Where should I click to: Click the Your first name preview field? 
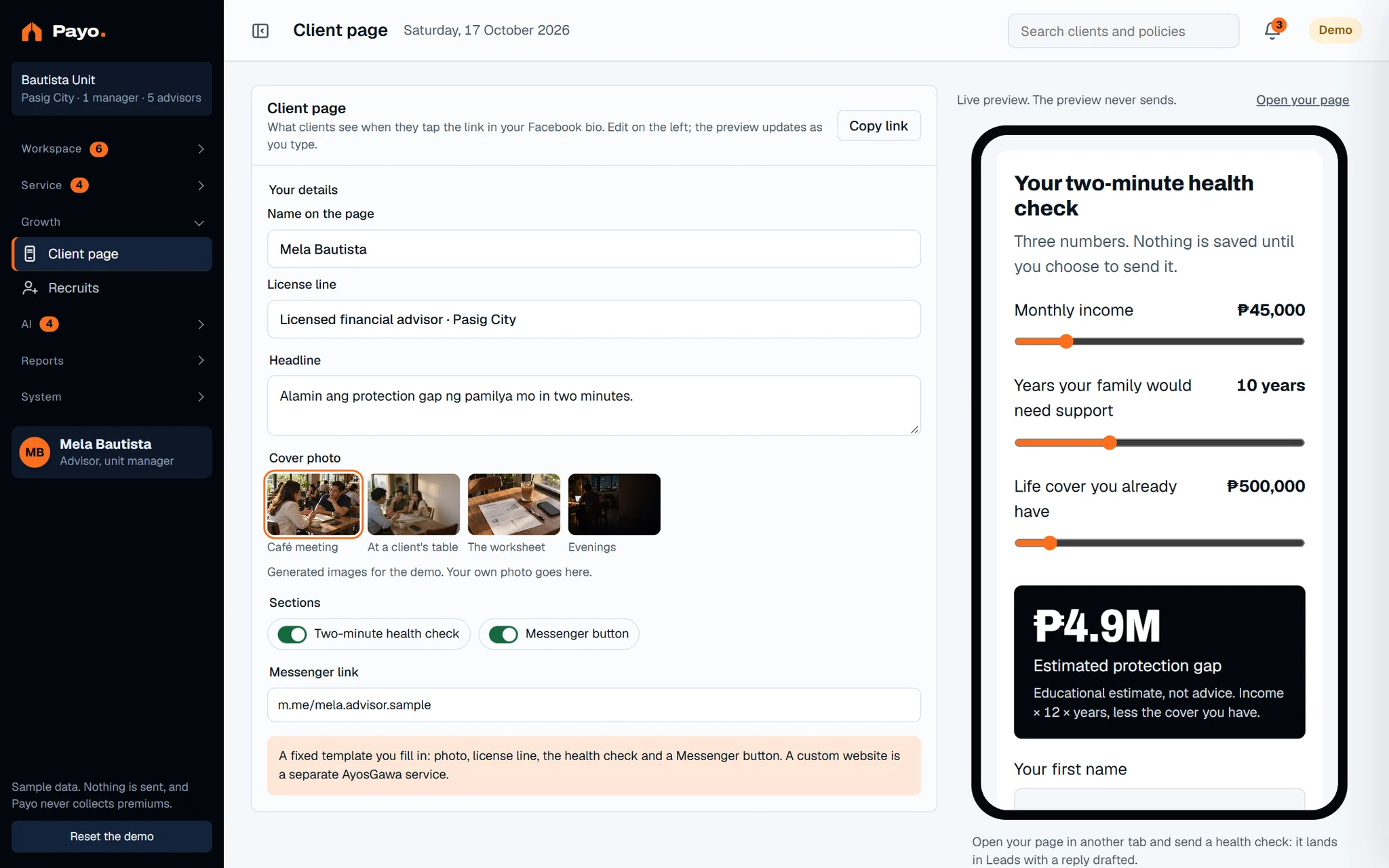point(1159,798)
